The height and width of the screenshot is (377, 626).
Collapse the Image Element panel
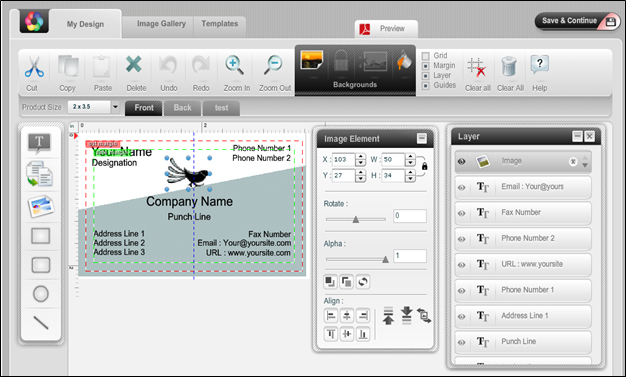(422, 139)
